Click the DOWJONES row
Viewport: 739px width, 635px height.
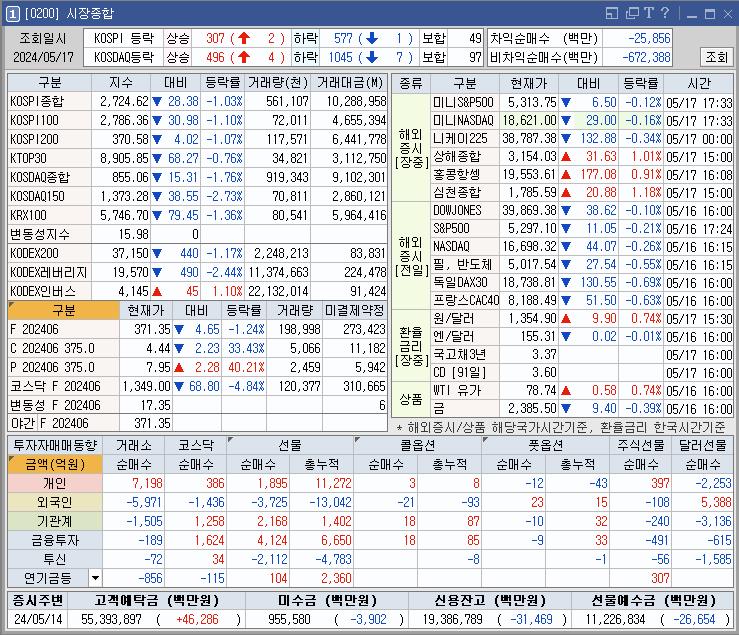[582, 210]
